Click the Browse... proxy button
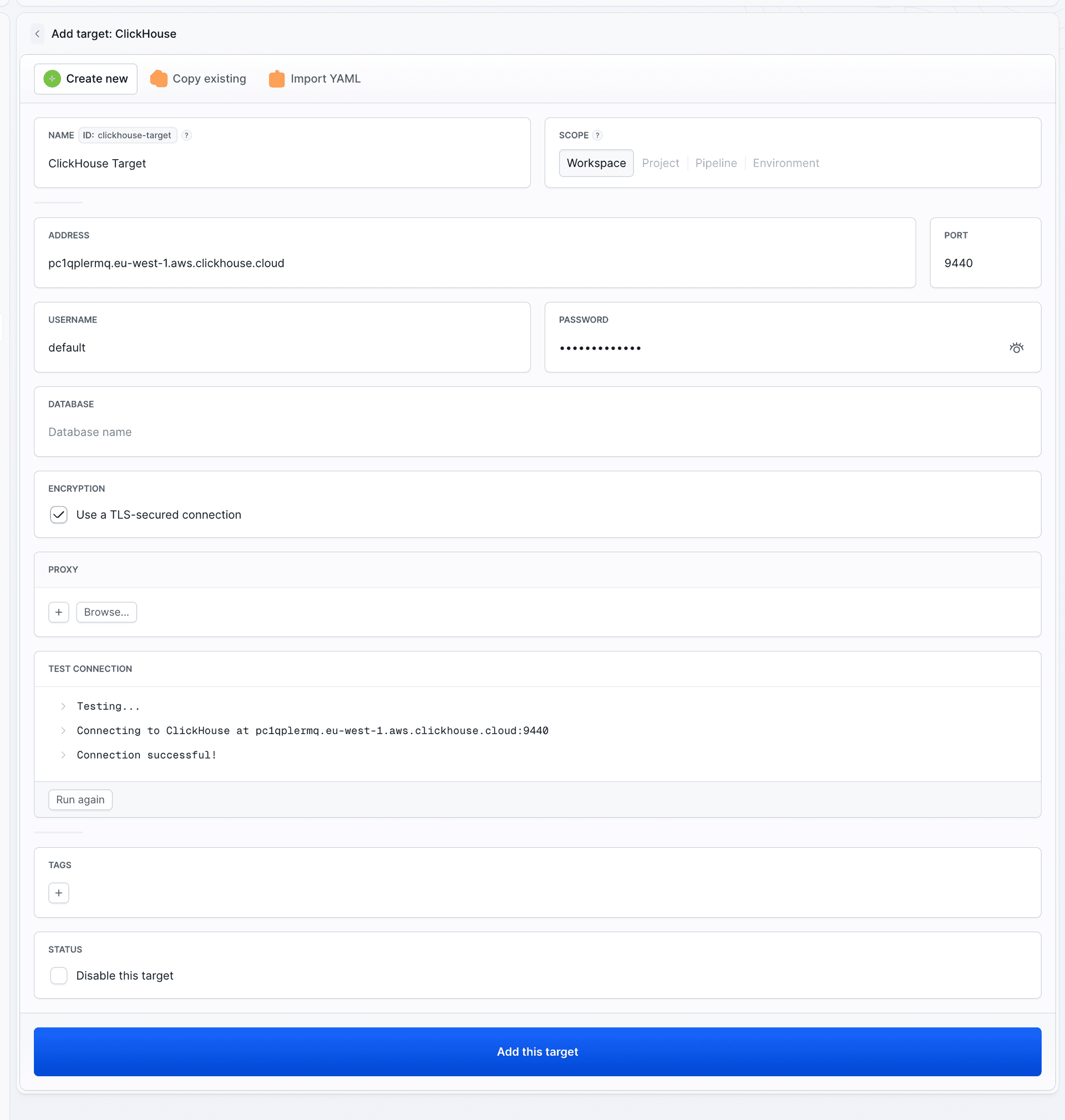This screenshot has height=1120, width=1065. tap(106, 612)
